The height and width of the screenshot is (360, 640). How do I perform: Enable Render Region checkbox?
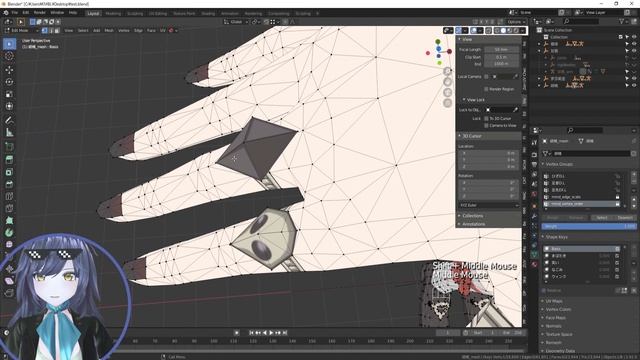[x=486, y=89]
